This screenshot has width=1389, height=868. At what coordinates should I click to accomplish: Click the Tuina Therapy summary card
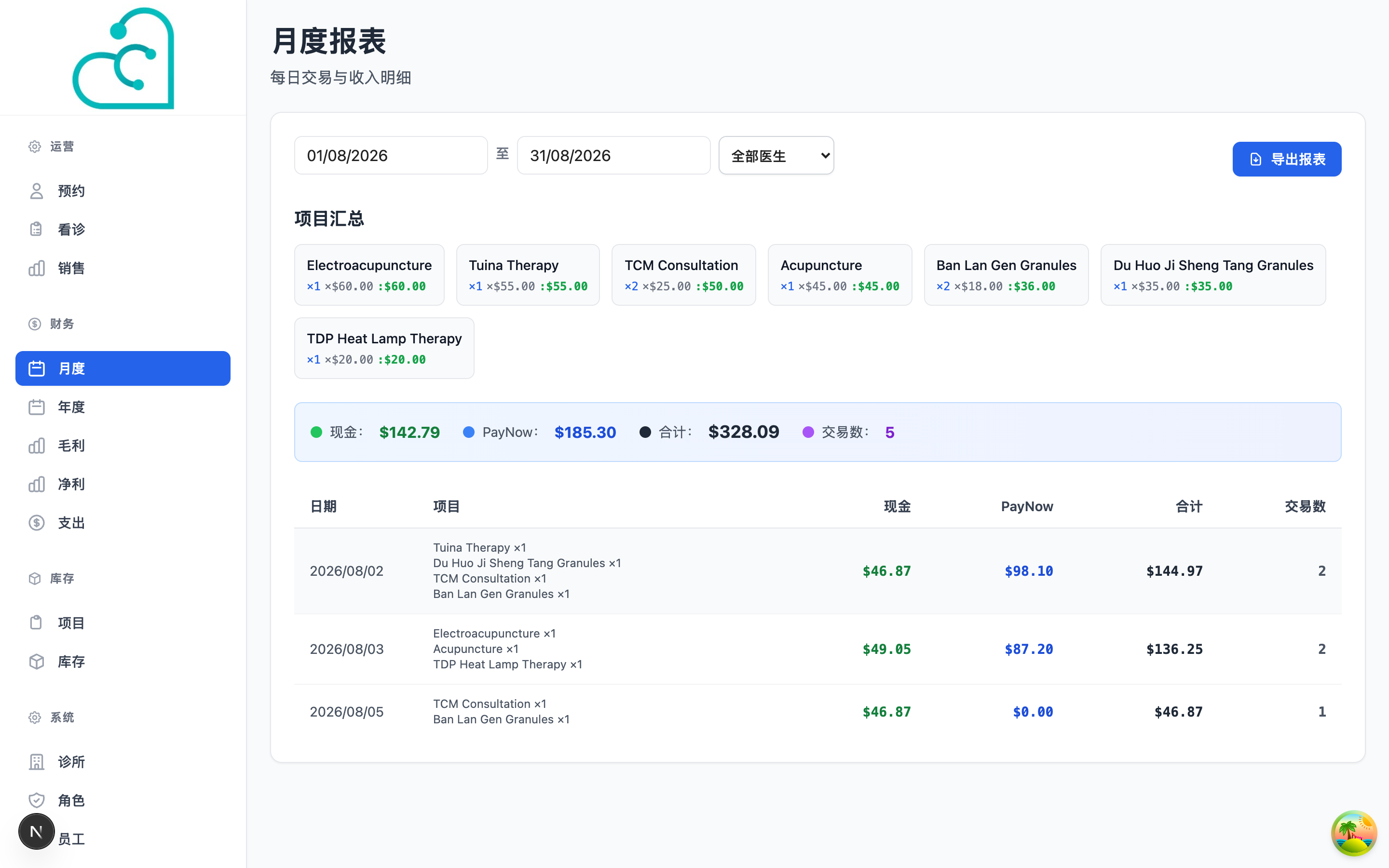pos(528,275)
